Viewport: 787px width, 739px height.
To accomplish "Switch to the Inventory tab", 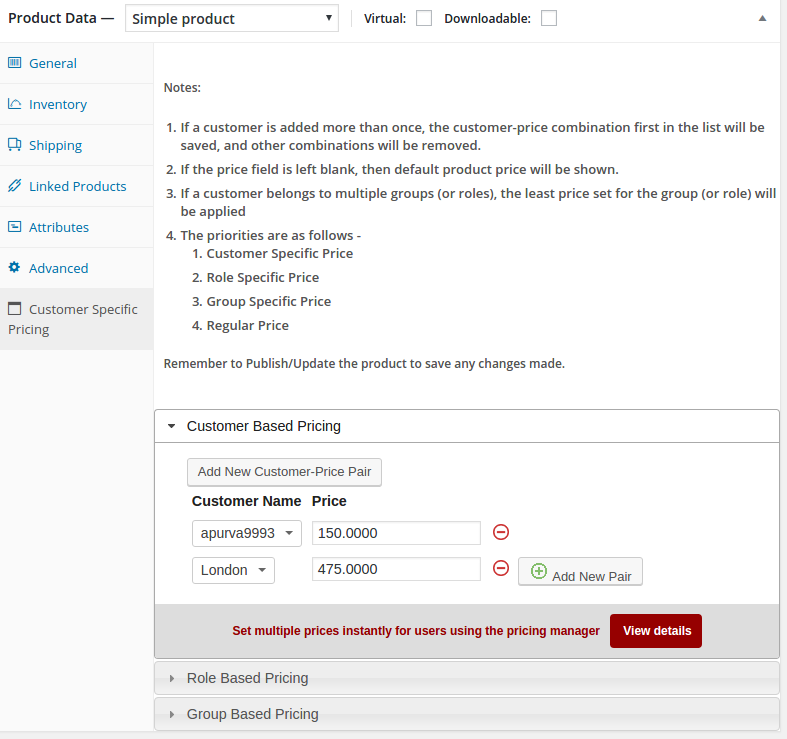I will [x=76, y=104].
